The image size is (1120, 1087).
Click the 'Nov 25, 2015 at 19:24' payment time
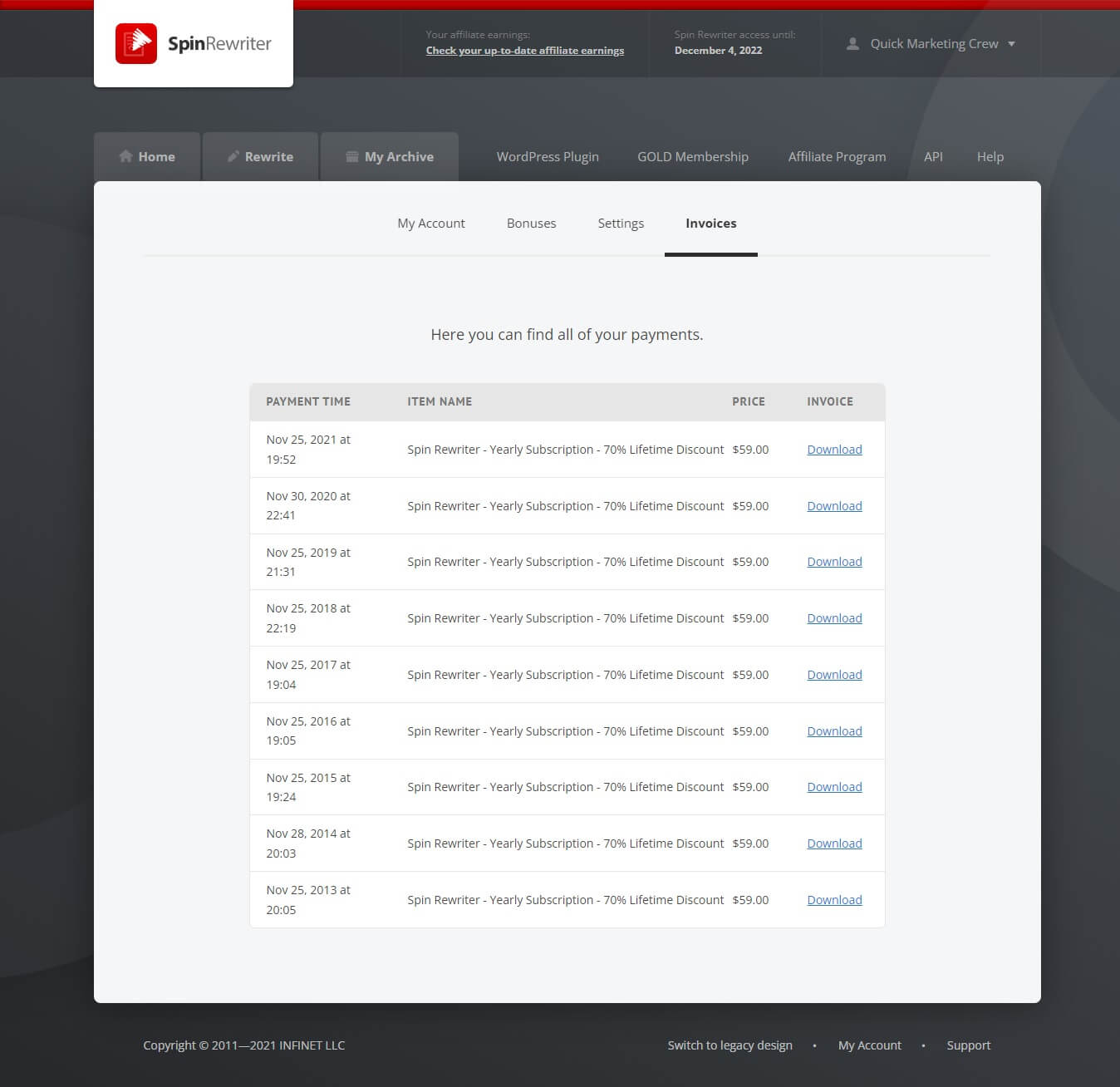(308, 787)
